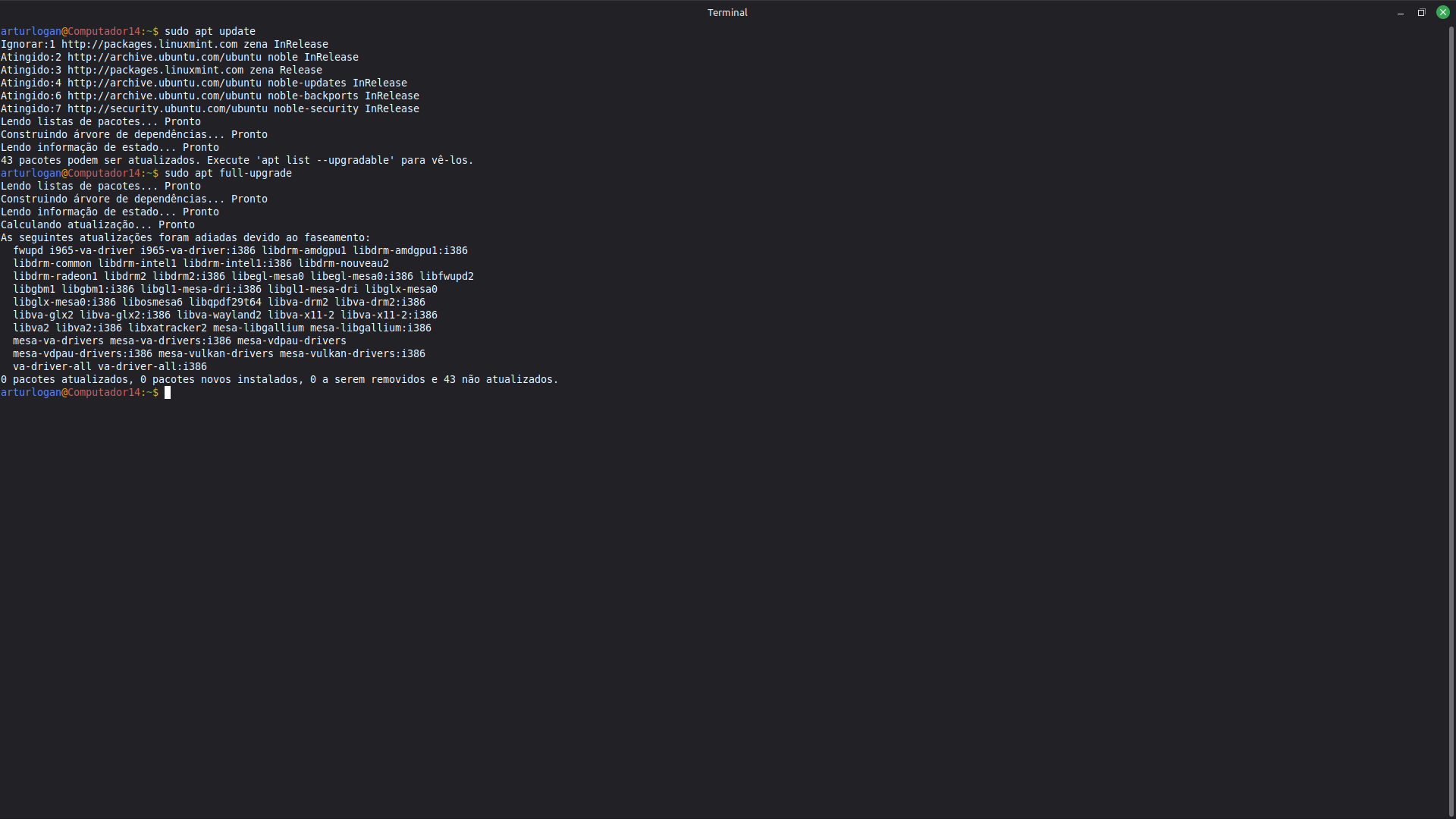Minimize the Terminal window
The image size is (1456, 819).
(1400, 12)
